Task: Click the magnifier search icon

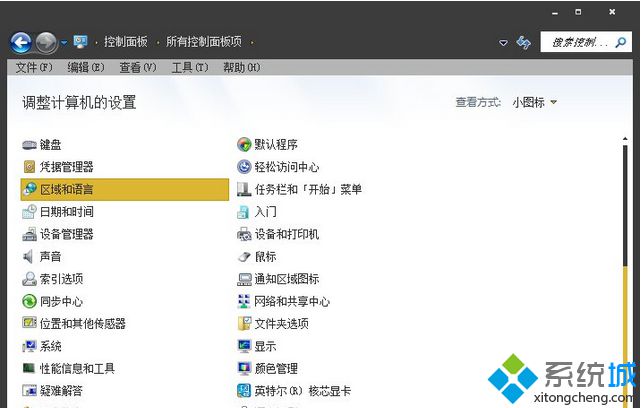Action: [x=621, y=42]
